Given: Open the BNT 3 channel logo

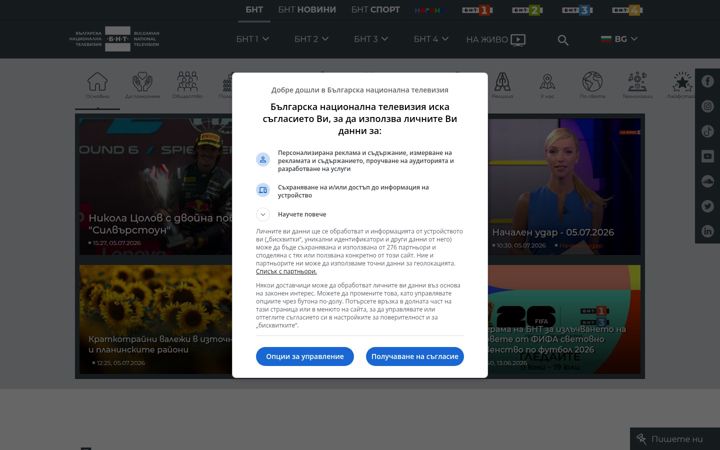Looking at the screenshot, I should pyautogui.click(x=578, y=10).
